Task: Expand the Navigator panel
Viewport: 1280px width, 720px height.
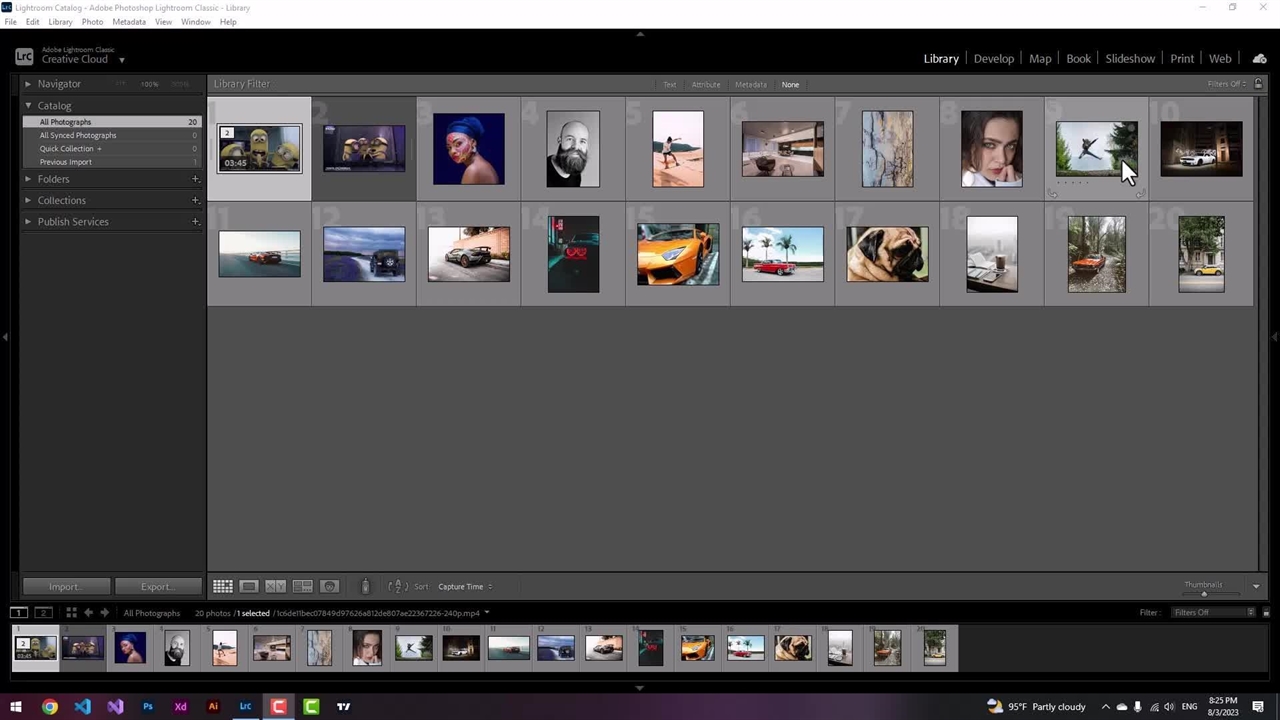Action: click(28, 84)
